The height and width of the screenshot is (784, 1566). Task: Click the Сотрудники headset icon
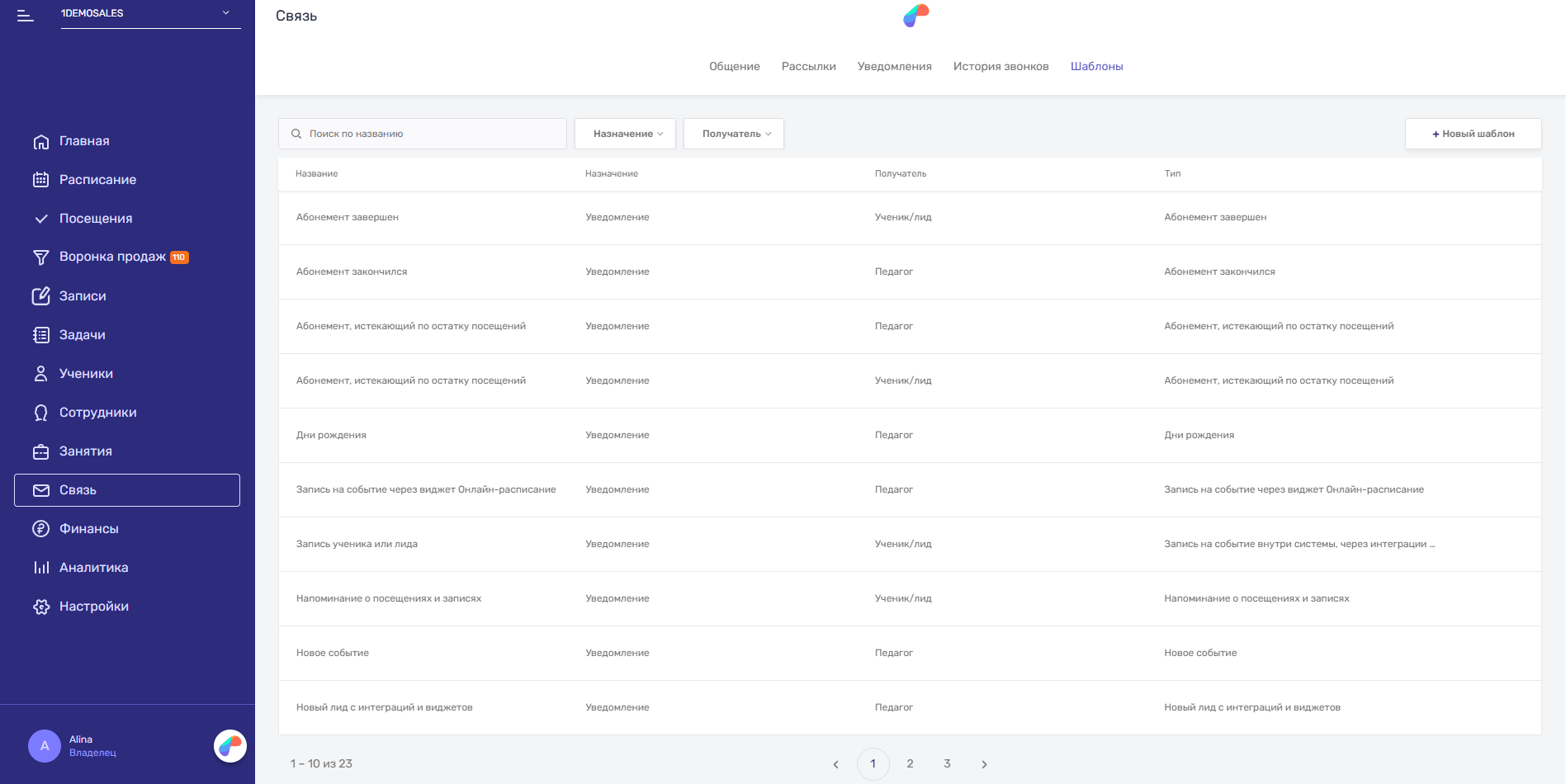coord(41,413)
